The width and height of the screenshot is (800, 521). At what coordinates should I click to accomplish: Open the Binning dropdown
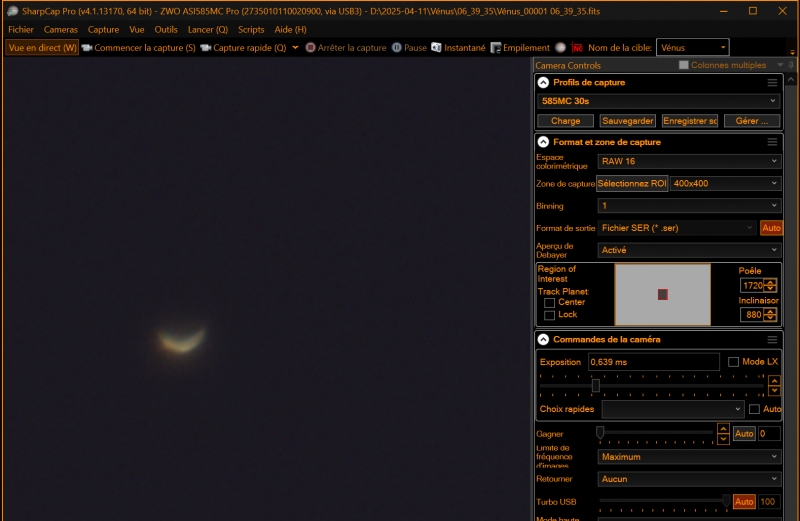tap(689, 206)
